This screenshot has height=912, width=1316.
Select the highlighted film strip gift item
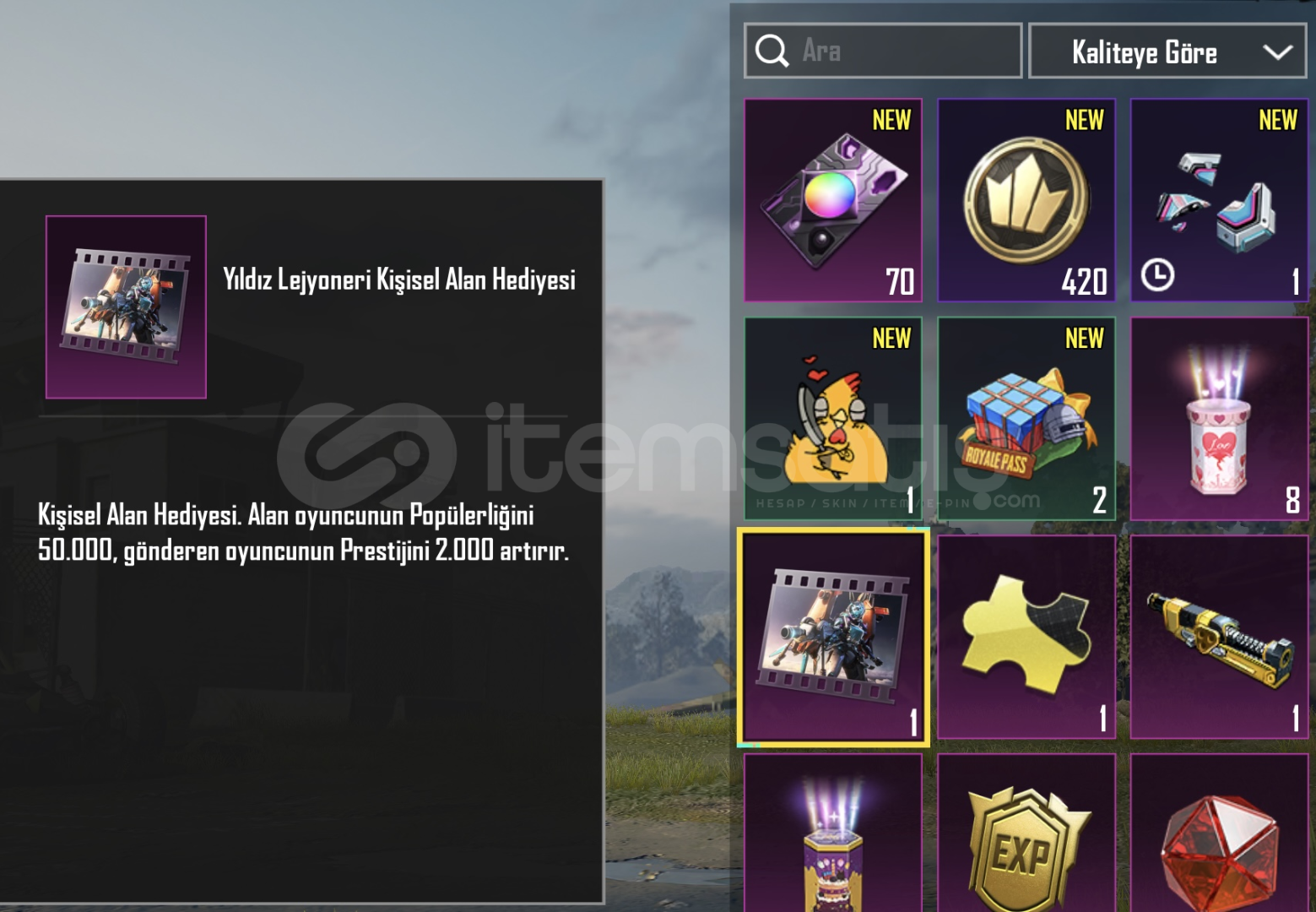coord(833,638)
